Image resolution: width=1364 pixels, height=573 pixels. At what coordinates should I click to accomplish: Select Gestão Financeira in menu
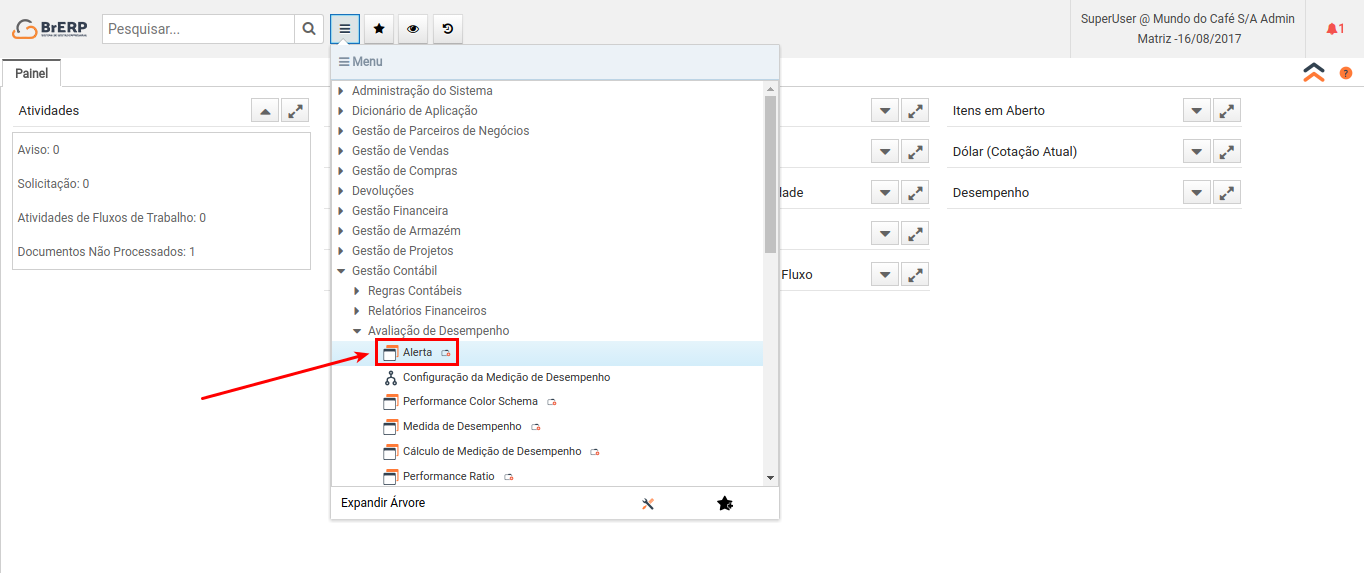click(x=400, y=211)
